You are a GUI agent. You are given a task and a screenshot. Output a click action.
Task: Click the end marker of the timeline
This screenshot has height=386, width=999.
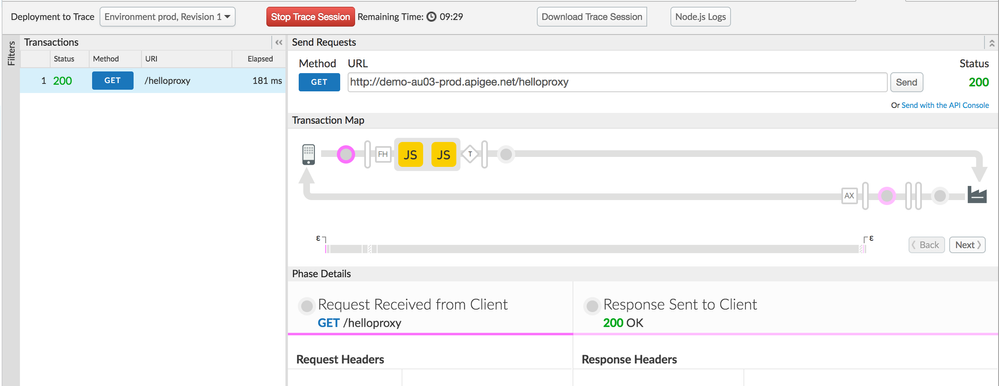tap(868, 240)
